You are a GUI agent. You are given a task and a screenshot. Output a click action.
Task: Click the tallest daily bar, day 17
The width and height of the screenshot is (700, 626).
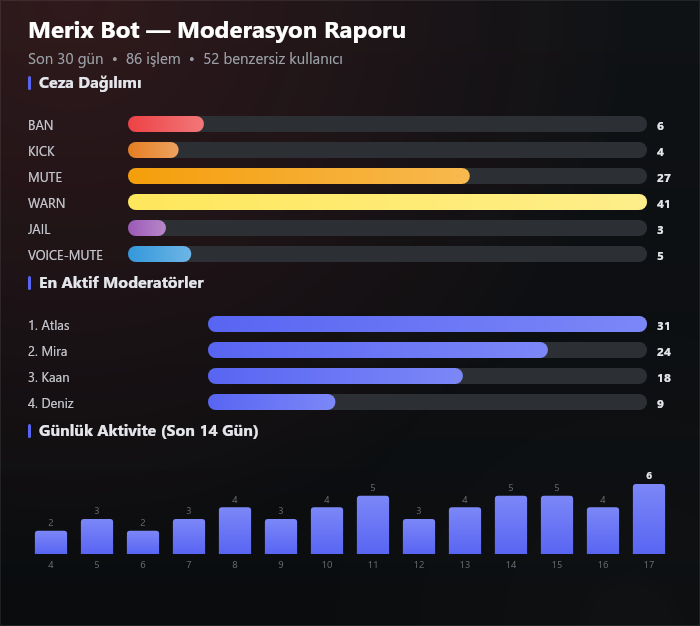pyautogui.click(x=649, y=519)
